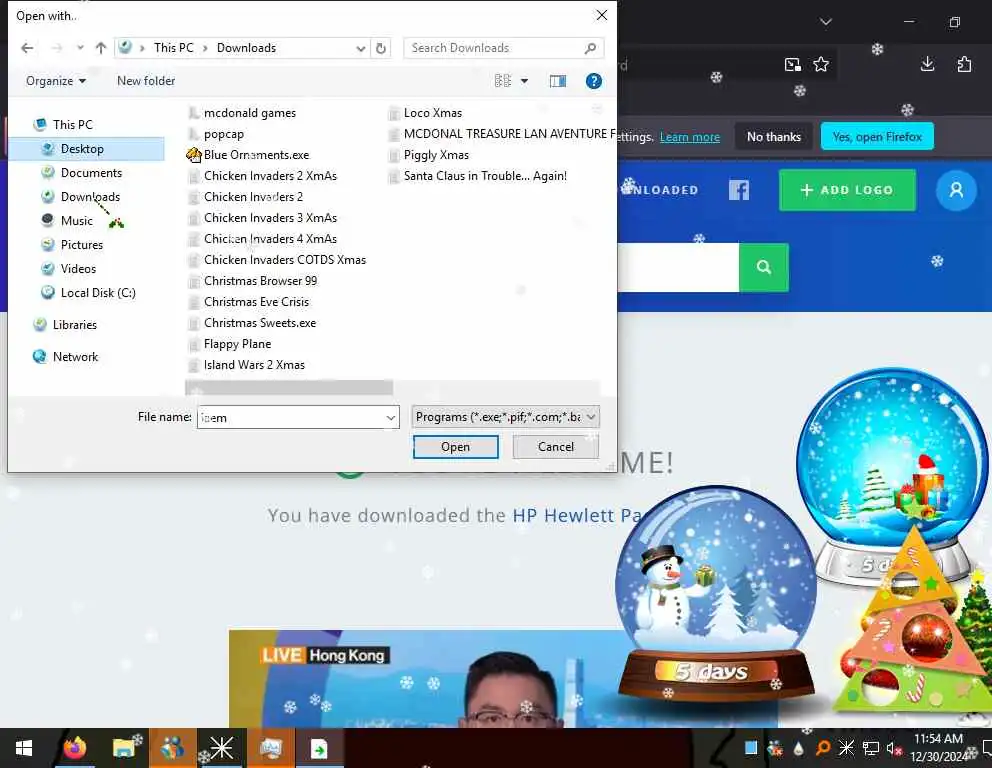Click the Facebook icon on the website
This screenshot has width=992, height=768.
739,190
